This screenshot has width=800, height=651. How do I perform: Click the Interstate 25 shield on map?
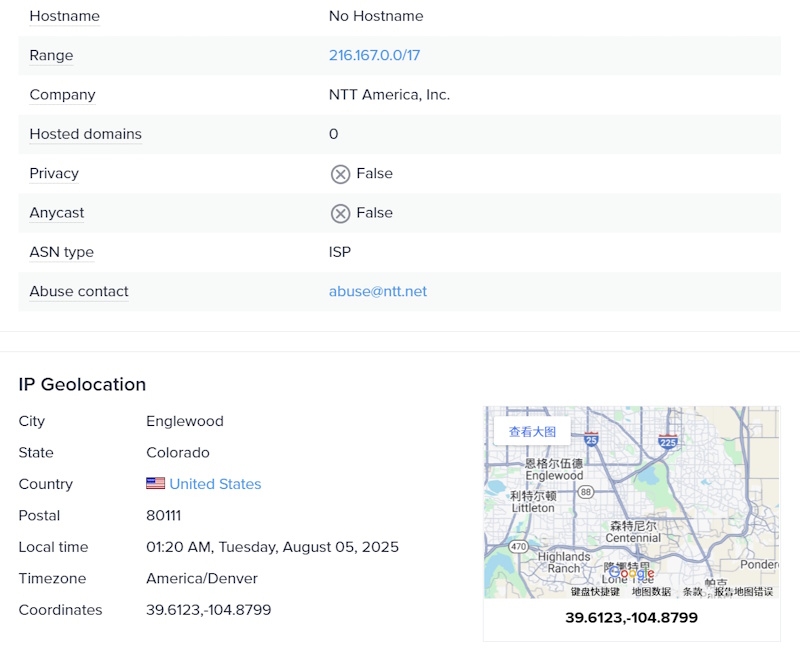pos(592,438)
